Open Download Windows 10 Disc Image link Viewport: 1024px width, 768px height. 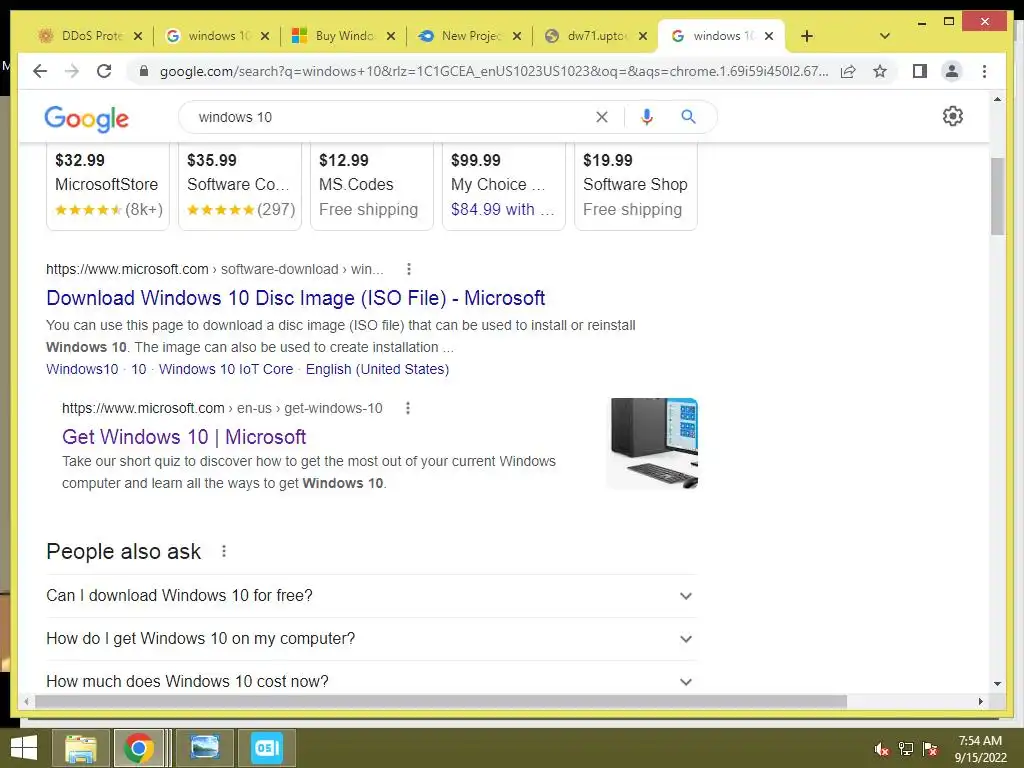pyautogui.click(x=295, y=298)
